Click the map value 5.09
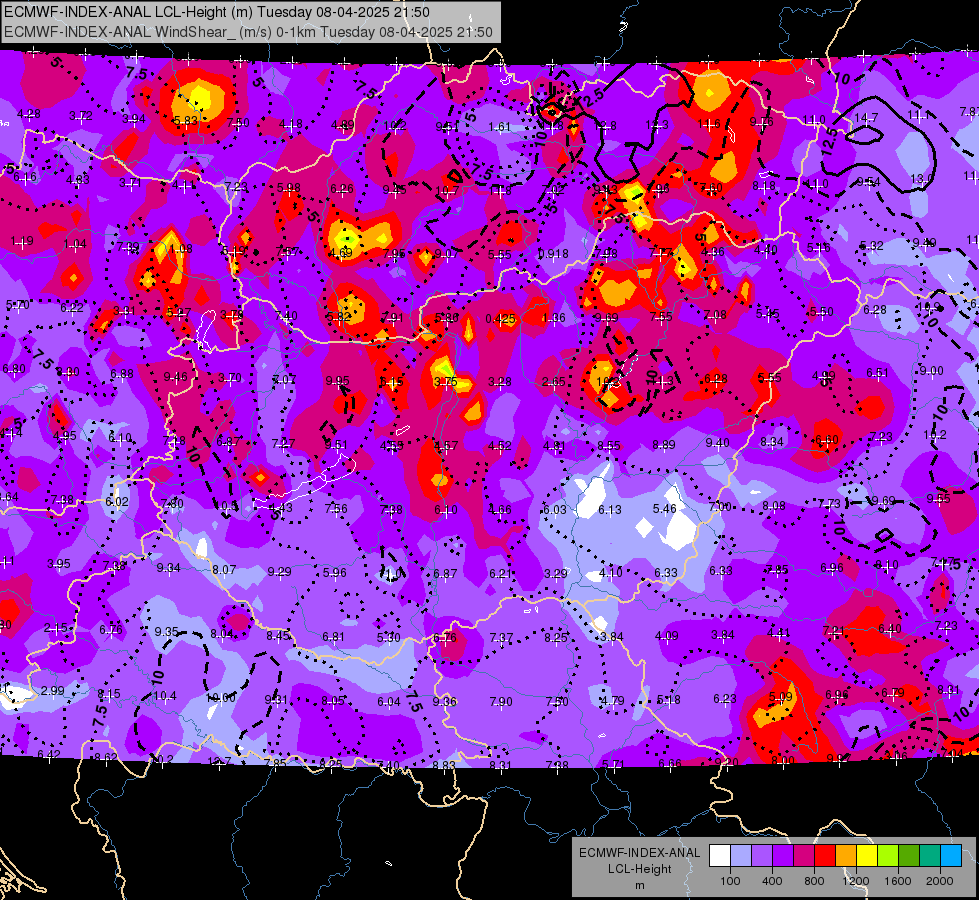 point(780,696)
